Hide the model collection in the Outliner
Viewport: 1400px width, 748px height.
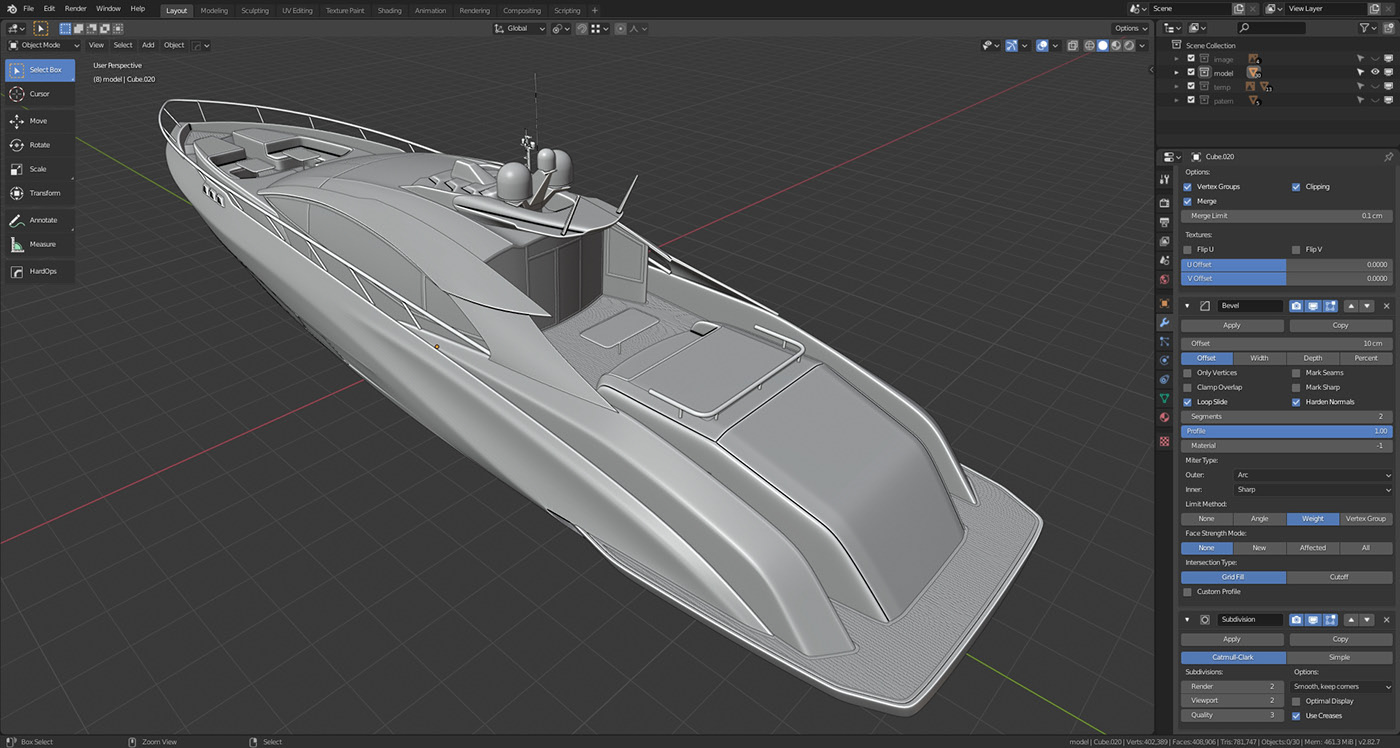(x=1375, y=71)
